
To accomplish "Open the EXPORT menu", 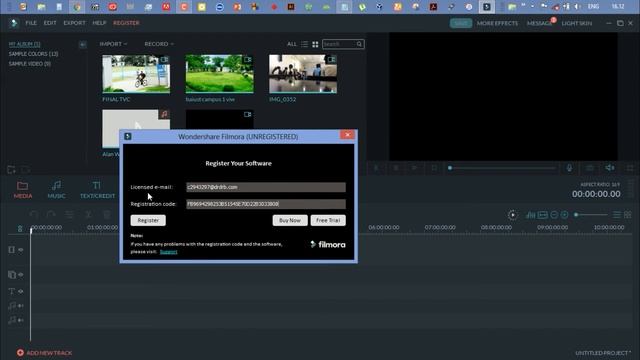I will pos(74,23).
